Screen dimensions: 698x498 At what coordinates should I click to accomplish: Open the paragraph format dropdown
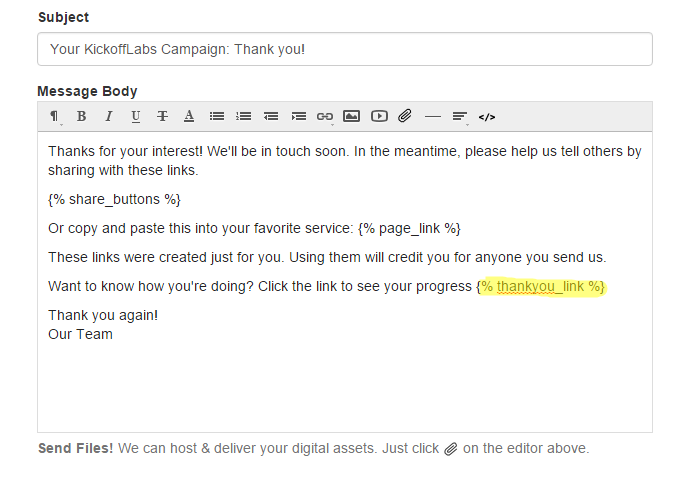coord(54,117)
